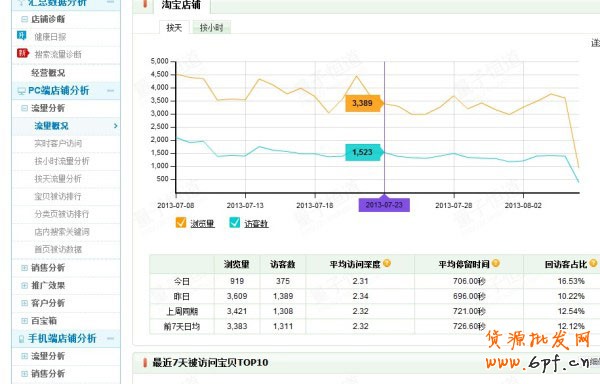The height and width of the screenshot is (384, 600).
Task: Click the 浏览量 column header
Action: [237, 264]
